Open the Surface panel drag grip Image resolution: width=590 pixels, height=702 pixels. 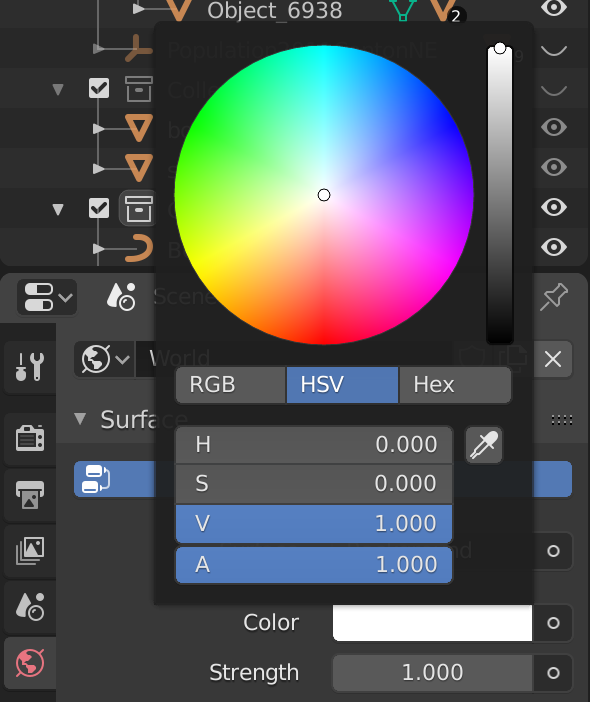pyautogui.click(x=562, y=420)
